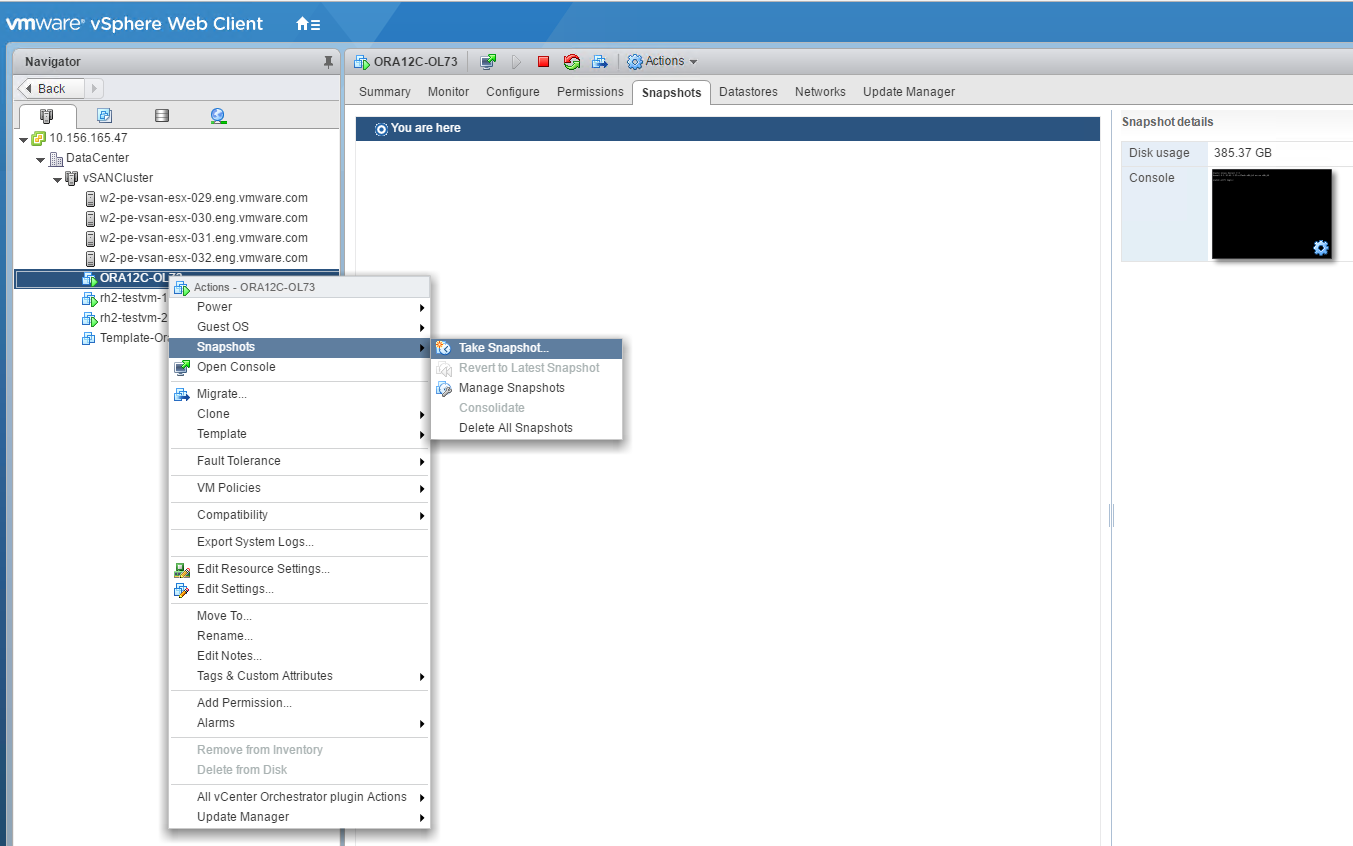Click the gear icon on console thumbnail
The width and height of the screenshot is (1353, 846).
click(x=1321, y=248)
